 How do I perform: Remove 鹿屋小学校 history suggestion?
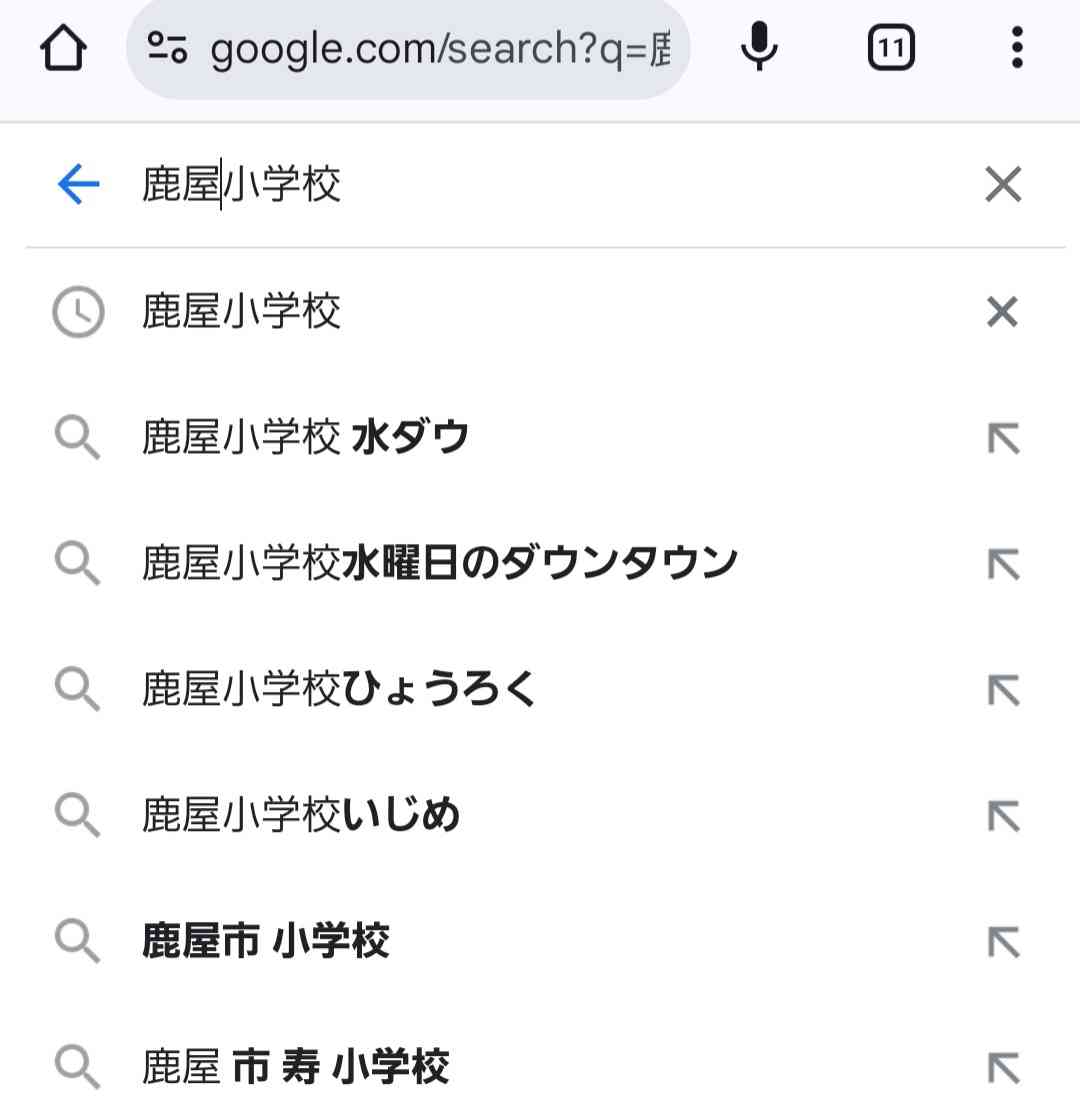tap(1002, 312)
